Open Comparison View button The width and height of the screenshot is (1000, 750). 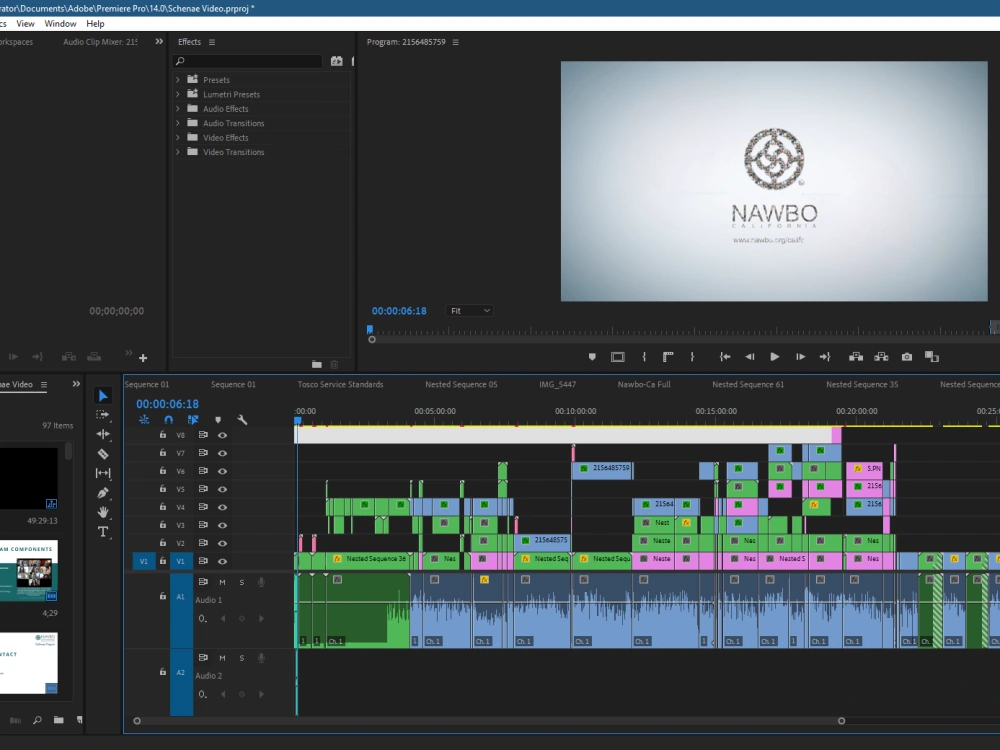(x=932, y=357)
